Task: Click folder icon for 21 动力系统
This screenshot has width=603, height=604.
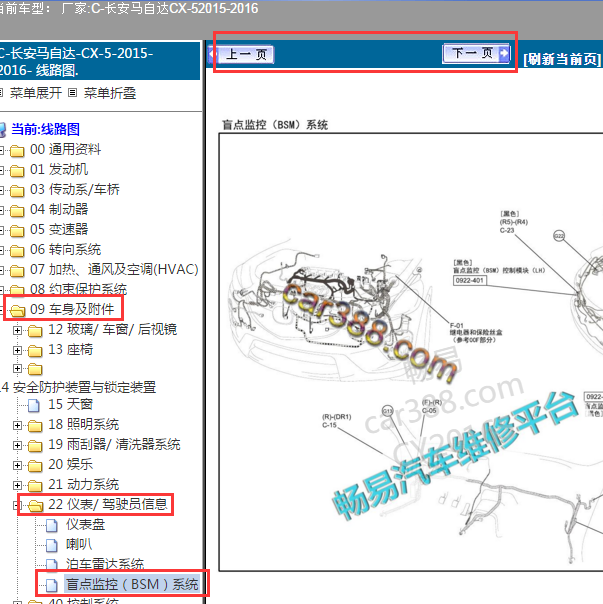Action: 35,485
